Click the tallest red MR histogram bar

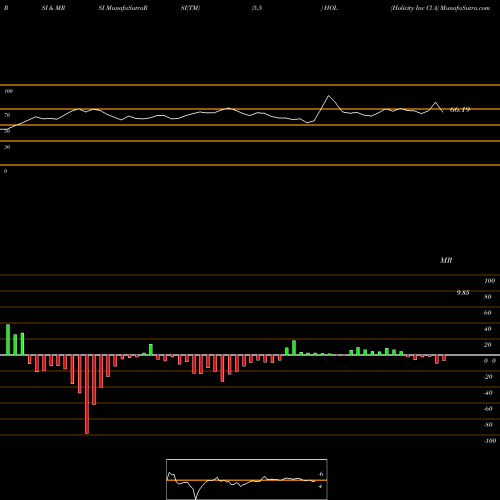tap(87, 394)
